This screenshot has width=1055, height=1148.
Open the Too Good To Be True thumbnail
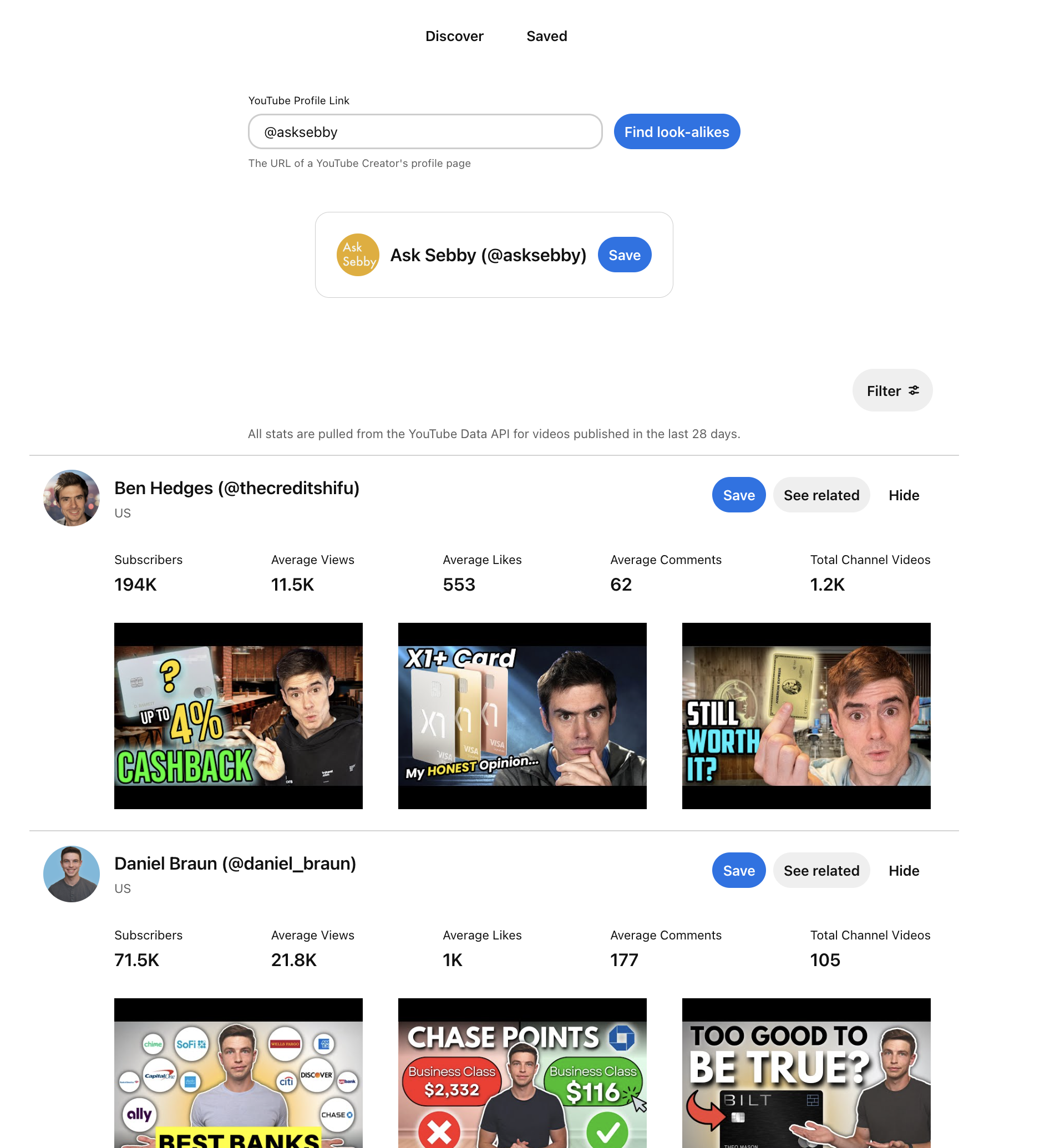(x=805, y=1073)
